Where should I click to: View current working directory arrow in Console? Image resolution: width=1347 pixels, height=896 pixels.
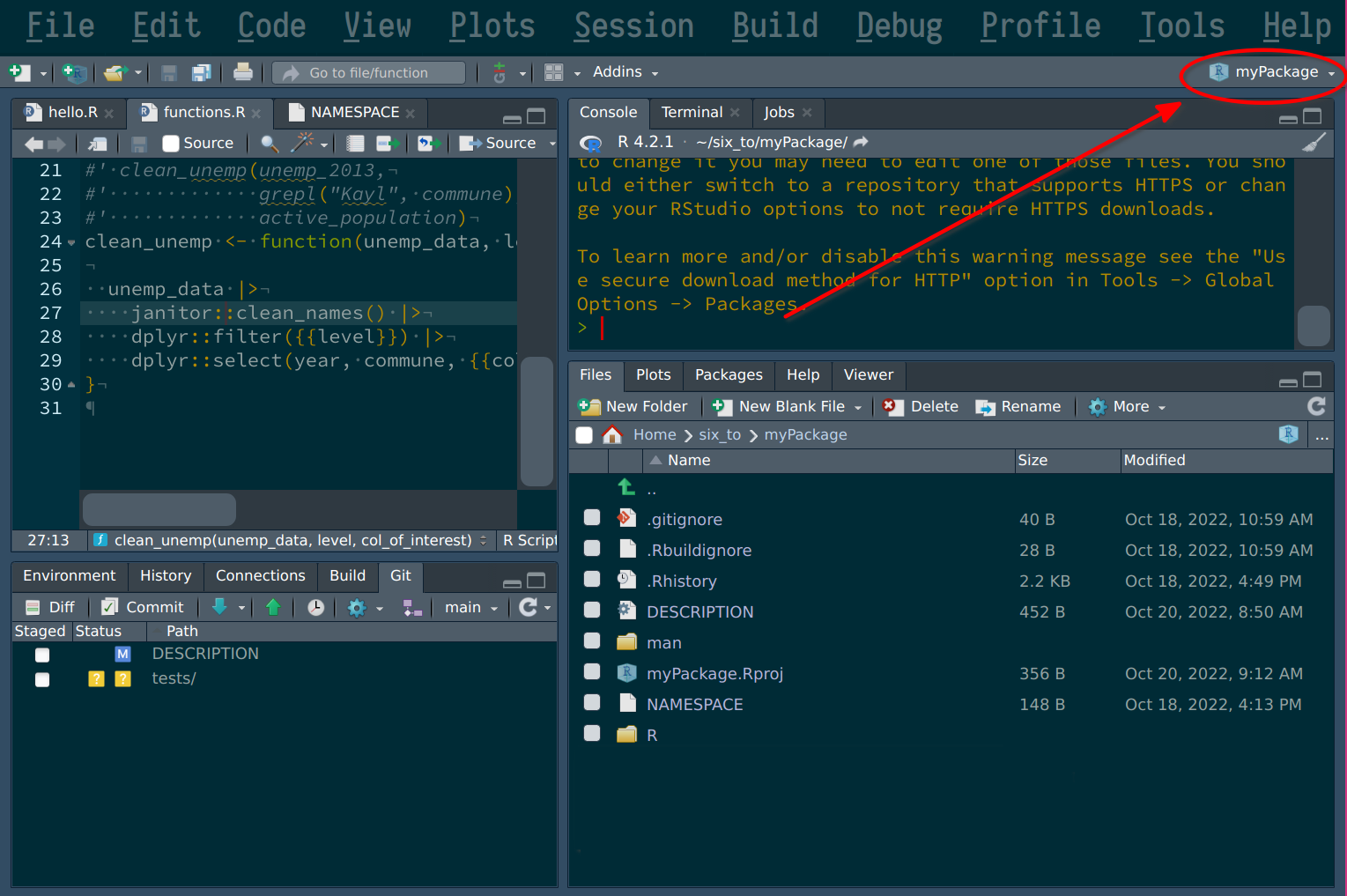(x=861, y=142)
